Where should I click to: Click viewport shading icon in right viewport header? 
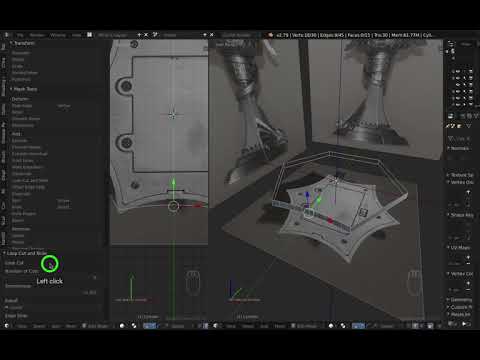pos(331,326)
